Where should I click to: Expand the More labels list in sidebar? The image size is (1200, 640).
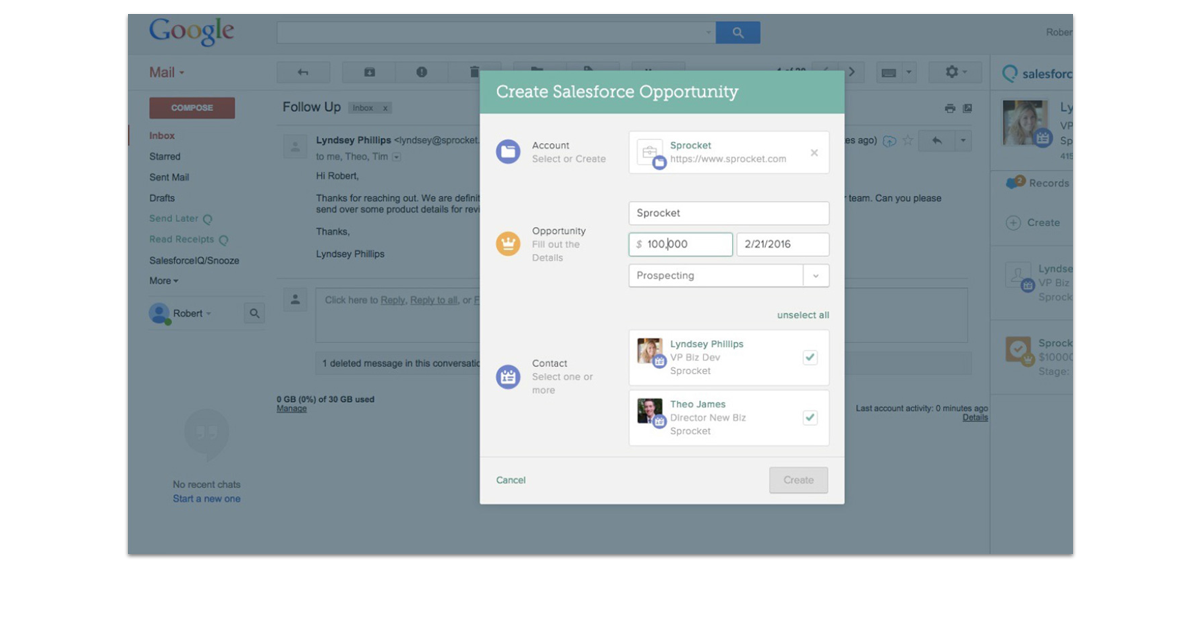[164, 281]
